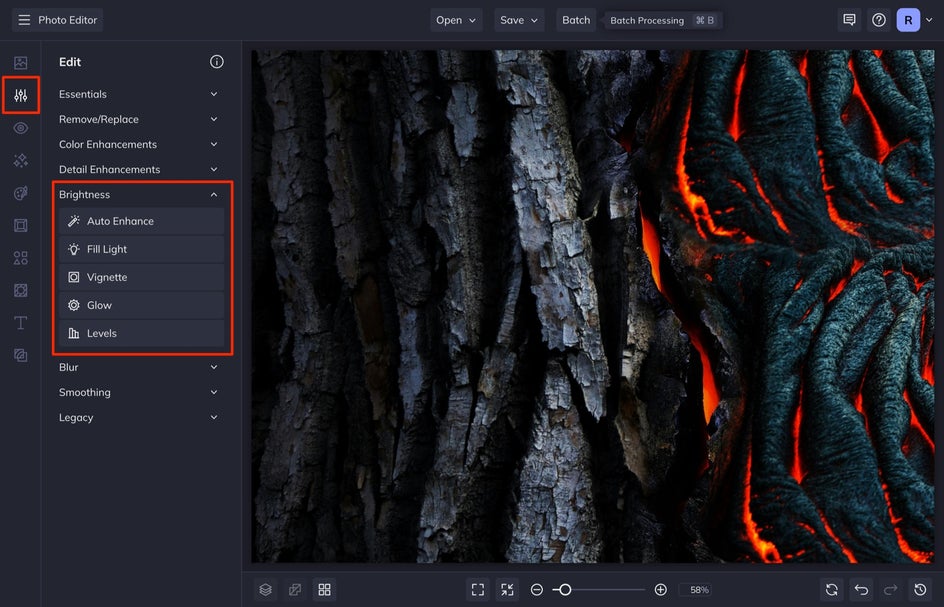The height and width of the screenshot is (607, 944).
Task: Click the zoom slider handle
Action: click(565, 590)
